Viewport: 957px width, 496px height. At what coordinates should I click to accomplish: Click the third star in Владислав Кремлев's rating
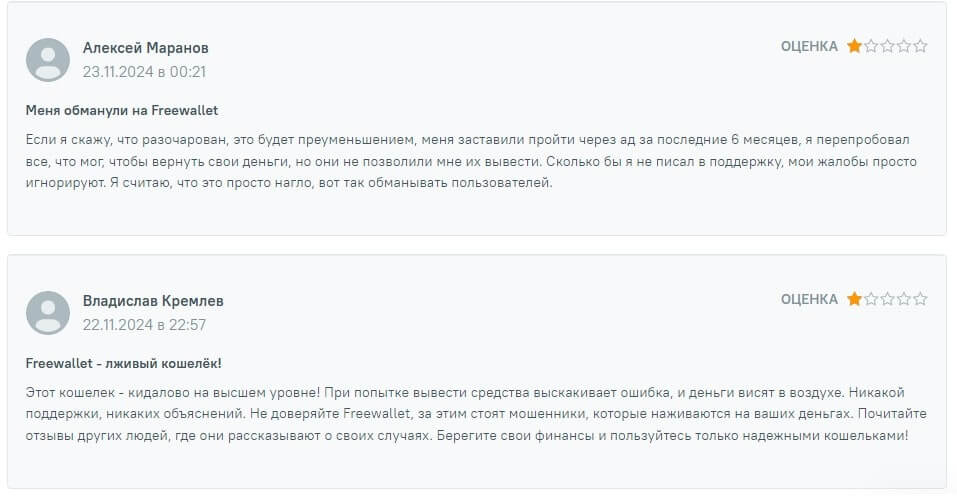pyautogui.click(x=887, y=299)
